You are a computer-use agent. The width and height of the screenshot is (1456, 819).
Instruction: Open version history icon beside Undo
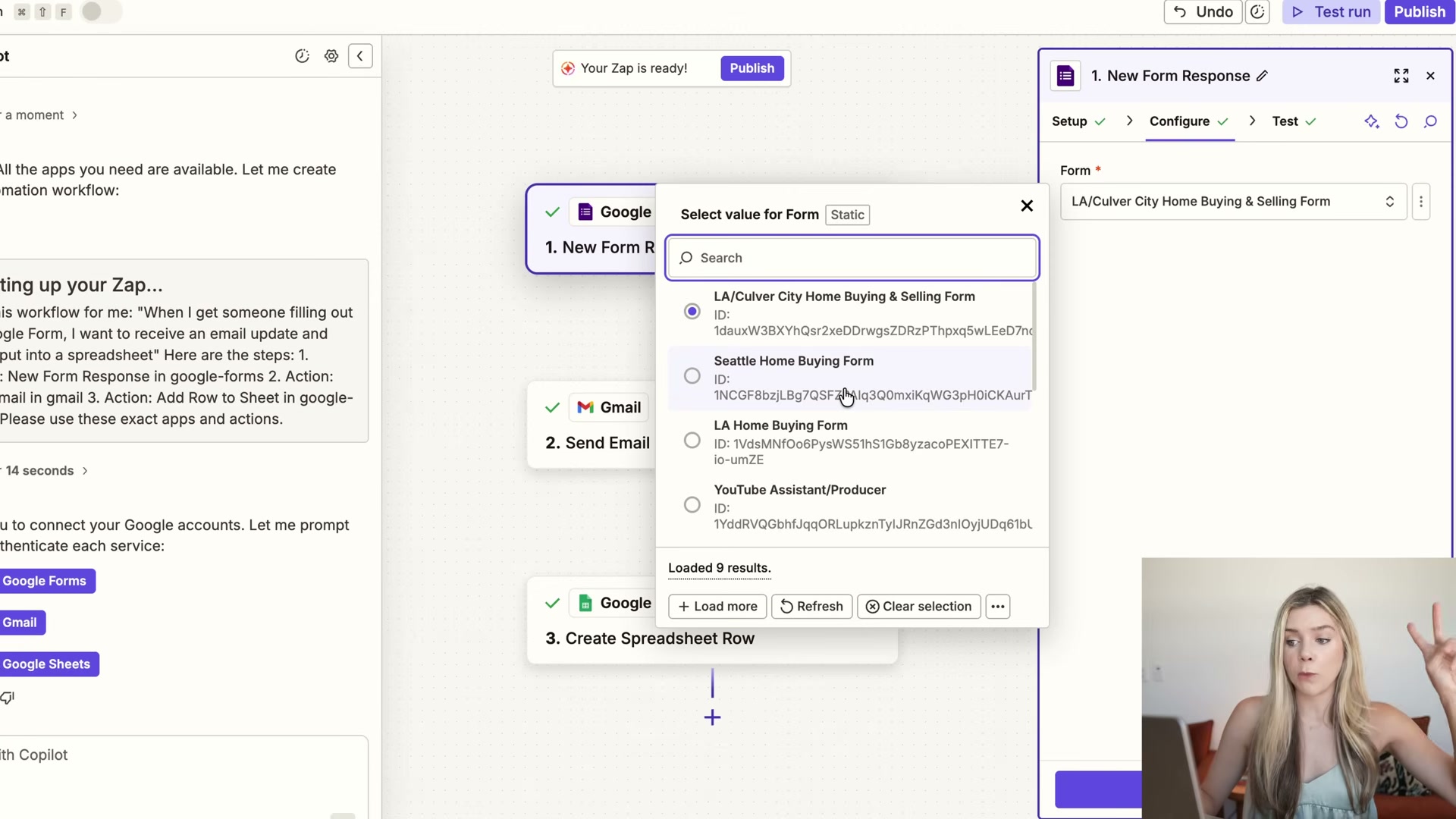[x=1257, y=12]
